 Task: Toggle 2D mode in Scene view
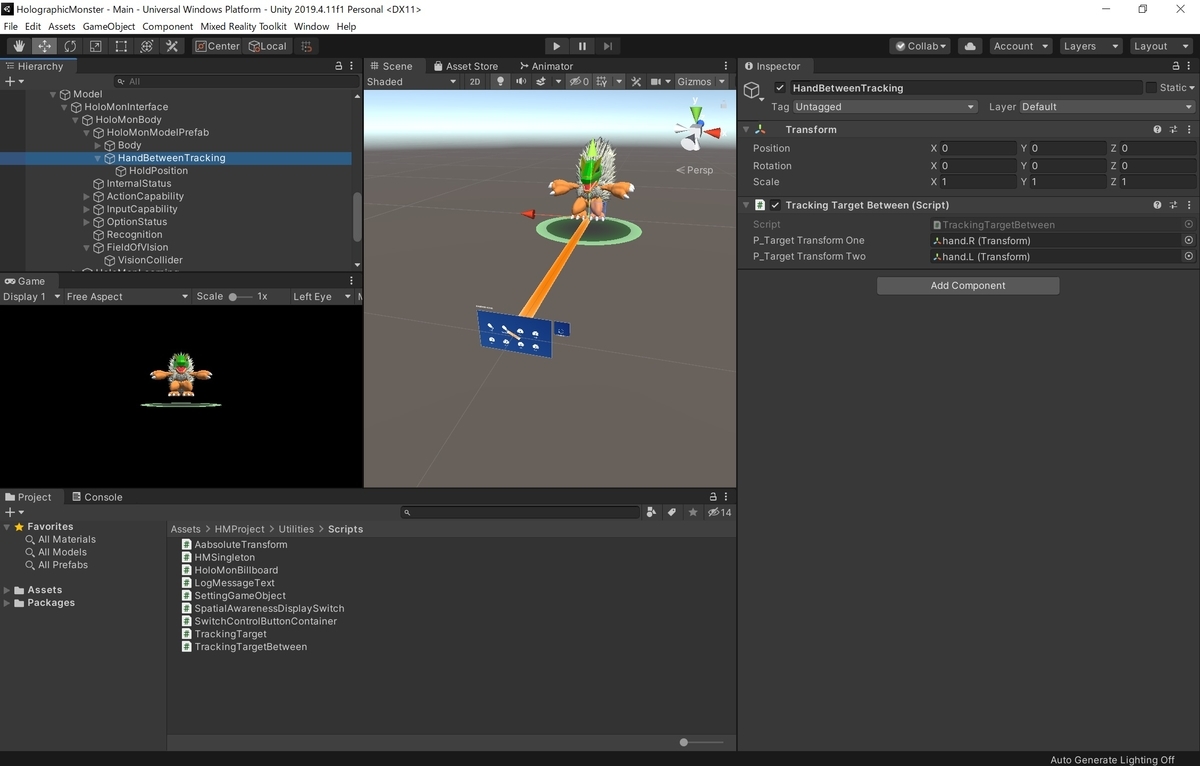pyautogui.click(x=476, y=82)
